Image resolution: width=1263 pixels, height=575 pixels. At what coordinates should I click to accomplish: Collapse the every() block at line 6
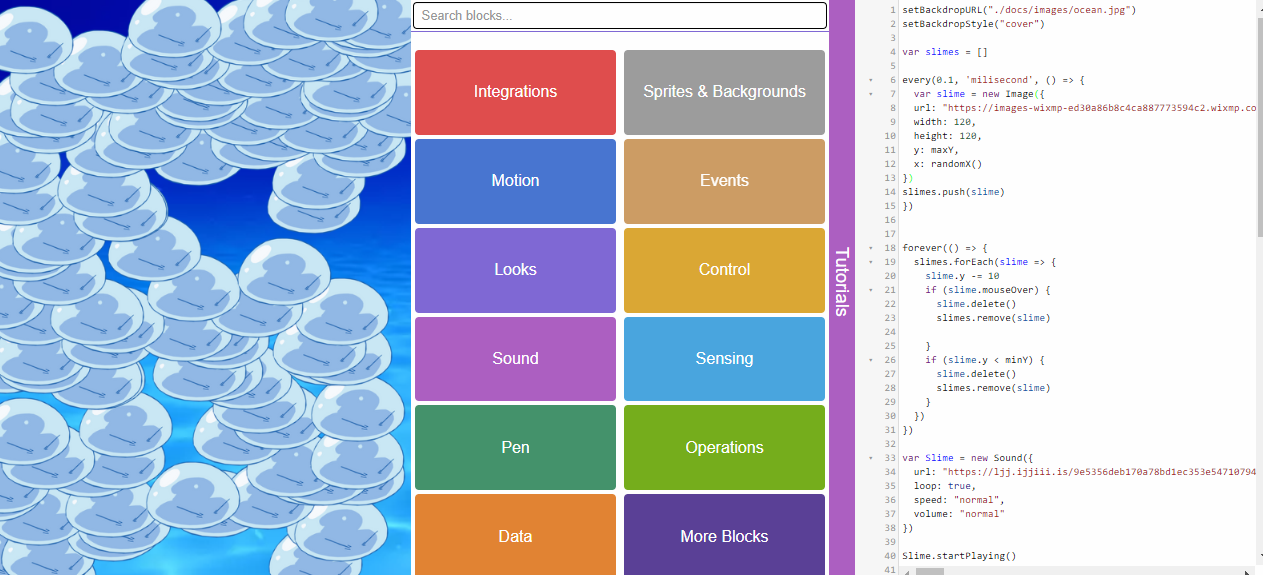[870, 80]
